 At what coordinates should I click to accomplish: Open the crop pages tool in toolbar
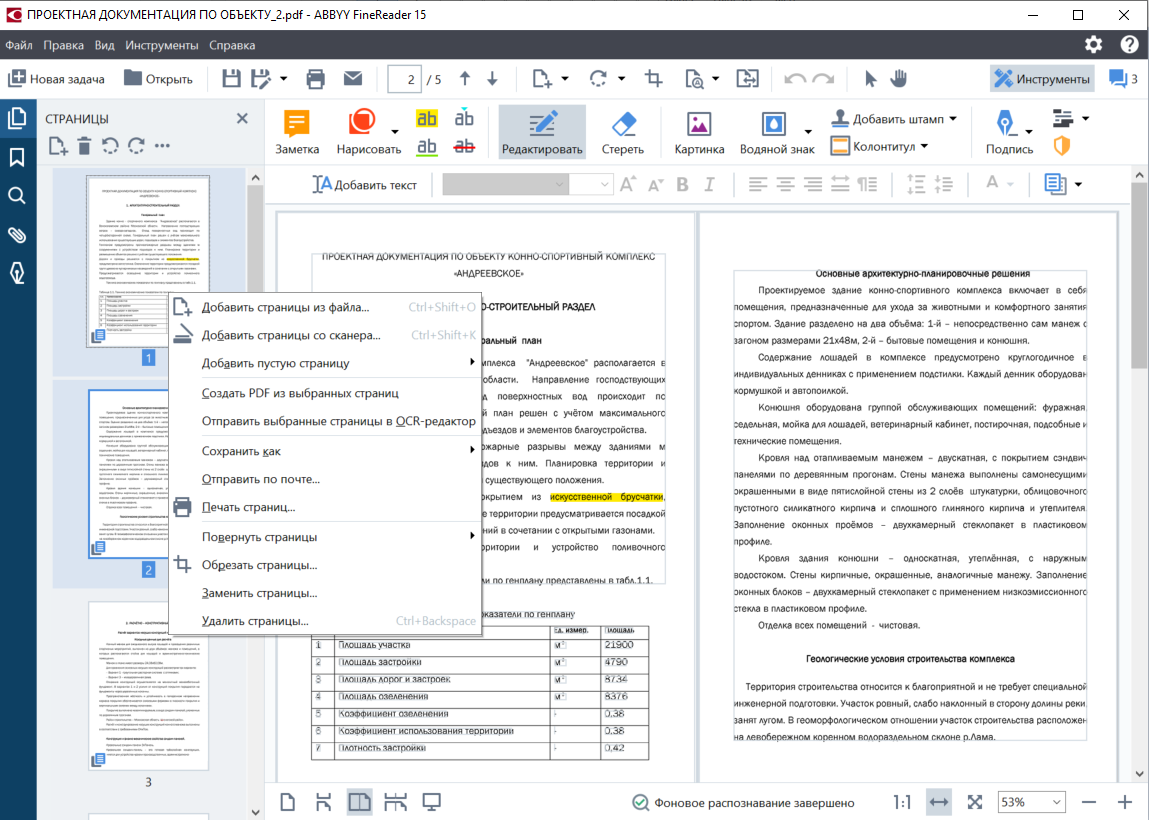tap(654, 77)
